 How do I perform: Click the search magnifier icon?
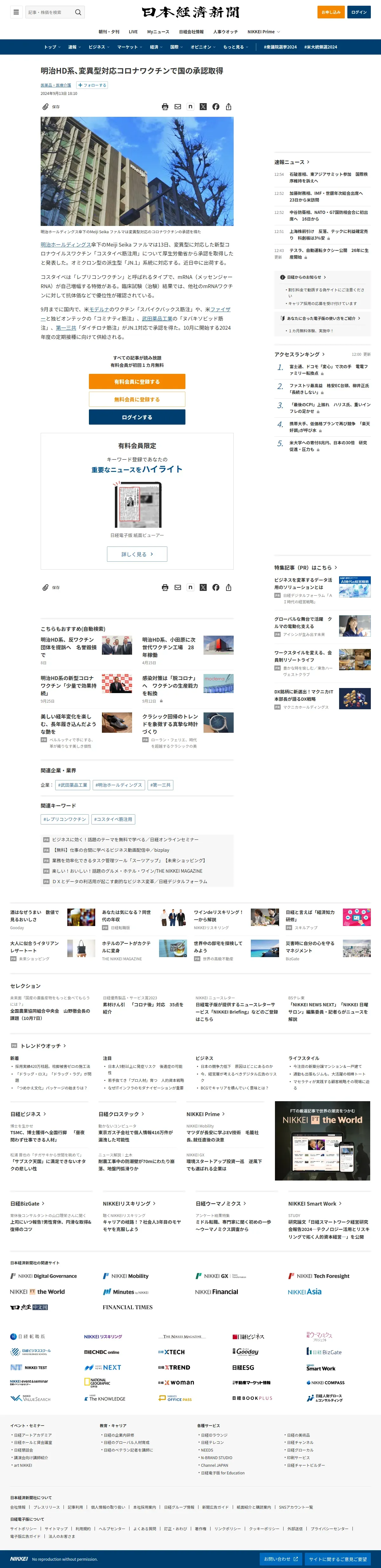point(78,12)
